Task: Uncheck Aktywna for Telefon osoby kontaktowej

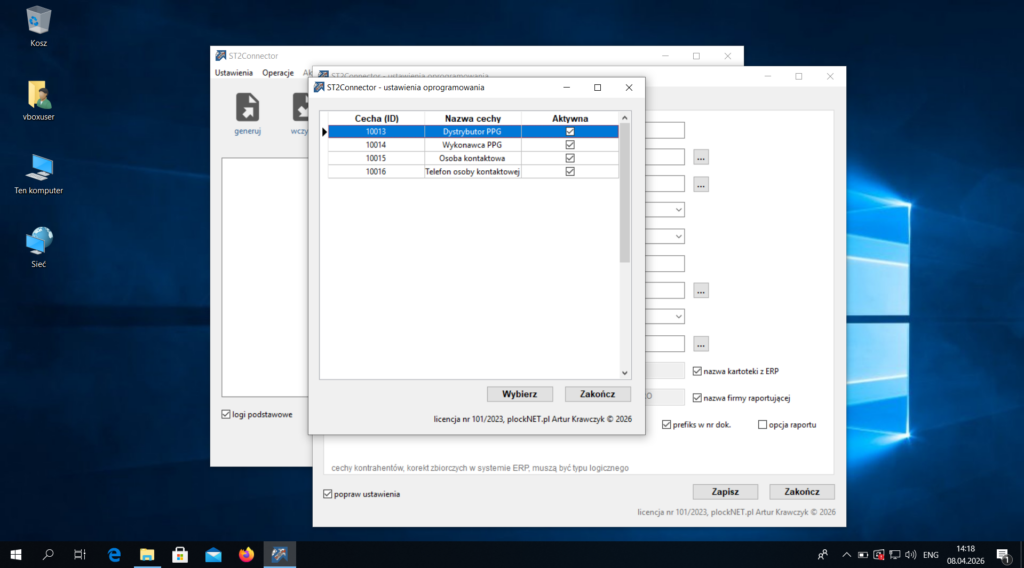Action: coord(570,172)
